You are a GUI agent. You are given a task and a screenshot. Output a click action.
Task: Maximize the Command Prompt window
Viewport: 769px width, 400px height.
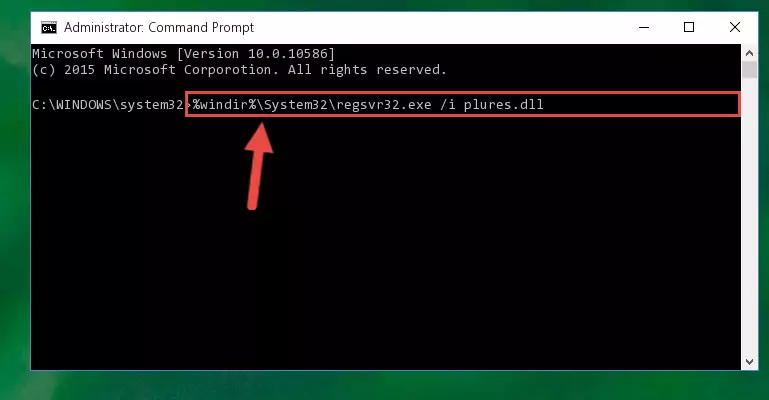tap(689, 27)
